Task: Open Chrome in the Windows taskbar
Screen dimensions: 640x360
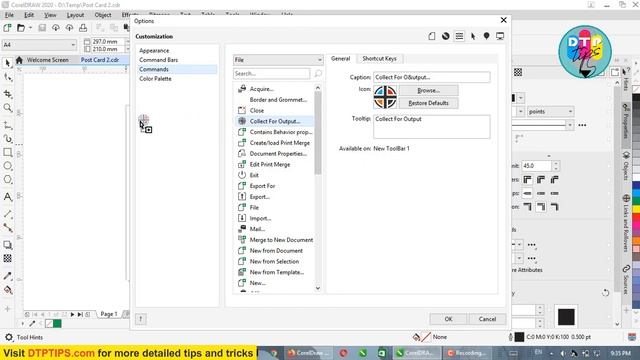Action: 273,353
